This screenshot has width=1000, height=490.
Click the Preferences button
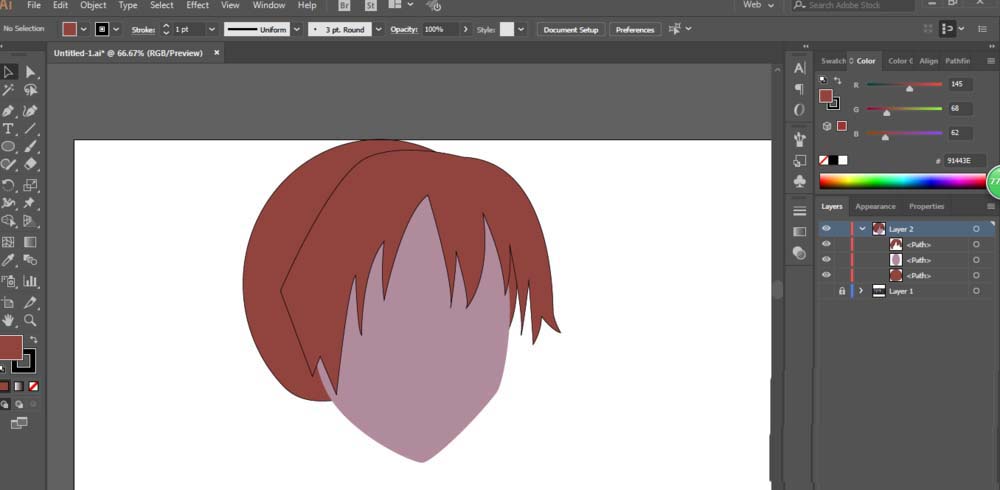click(x=635, y=30)
